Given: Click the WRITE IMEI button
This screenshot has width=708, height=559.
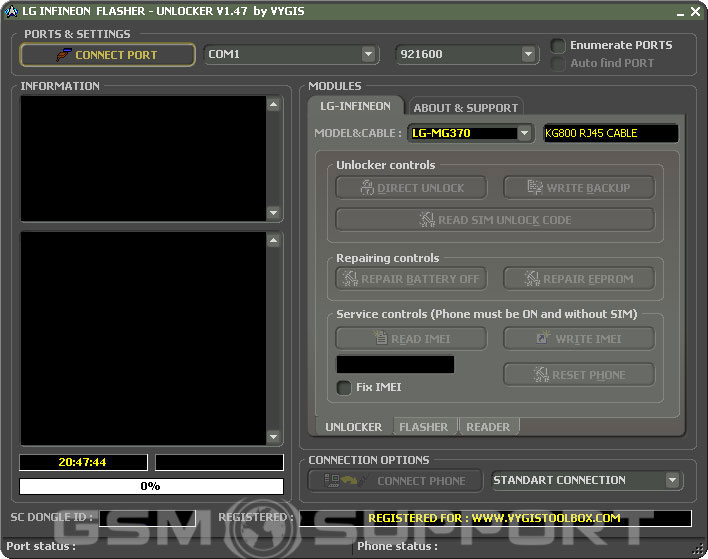Looking at the screenshot, I should 579,339.
